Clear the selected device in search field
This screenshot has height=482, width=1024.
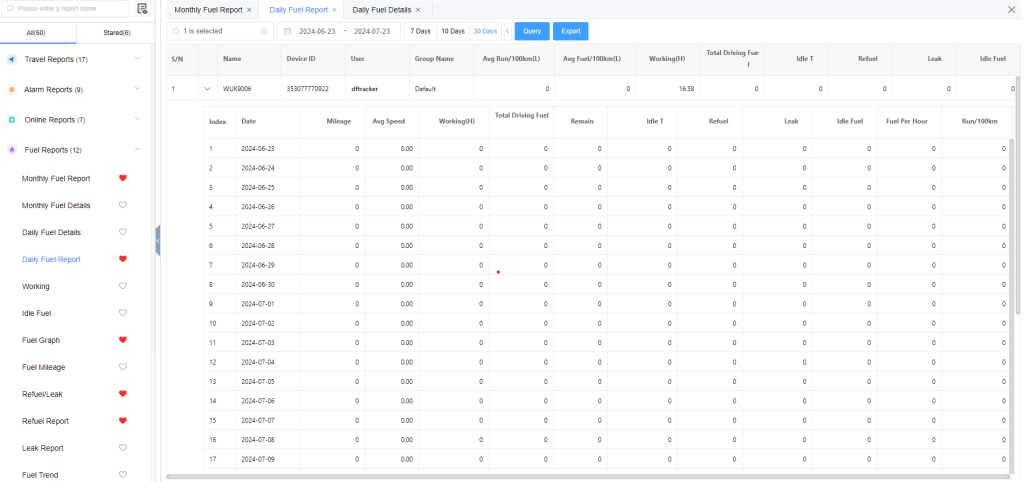[264, 31]
